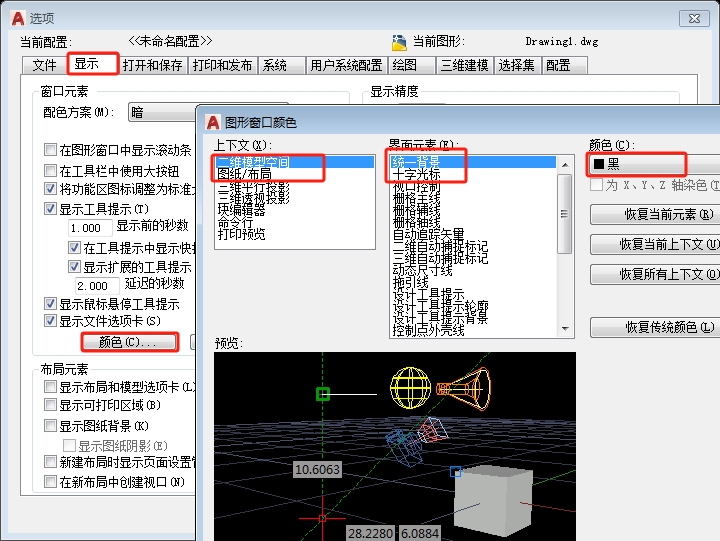Click the element list scrollbar thumb
This screenshot has height=541, width=720.
click(565, 214)
